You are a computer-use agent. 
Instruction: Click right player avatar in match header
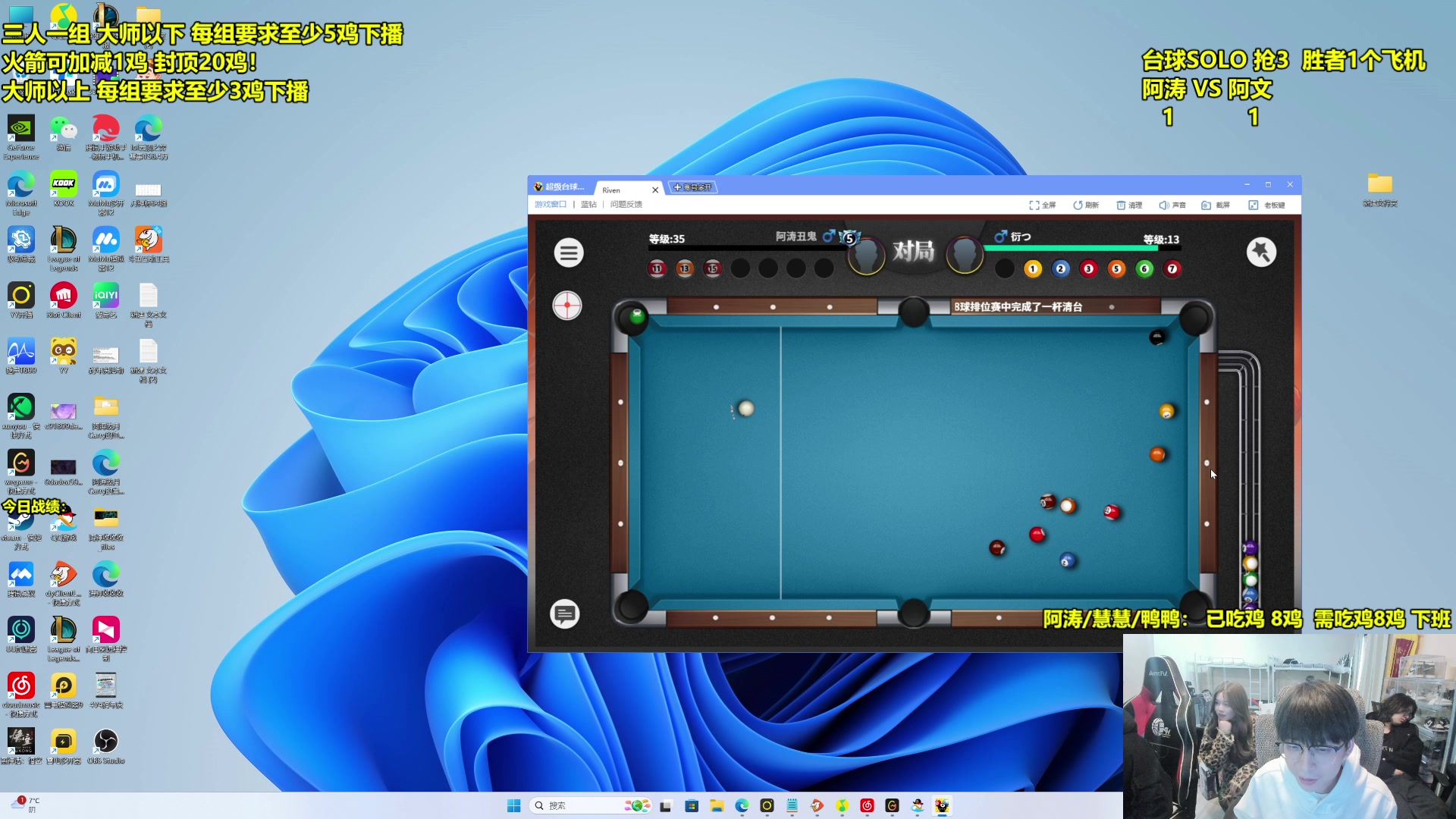pos(965,254)
